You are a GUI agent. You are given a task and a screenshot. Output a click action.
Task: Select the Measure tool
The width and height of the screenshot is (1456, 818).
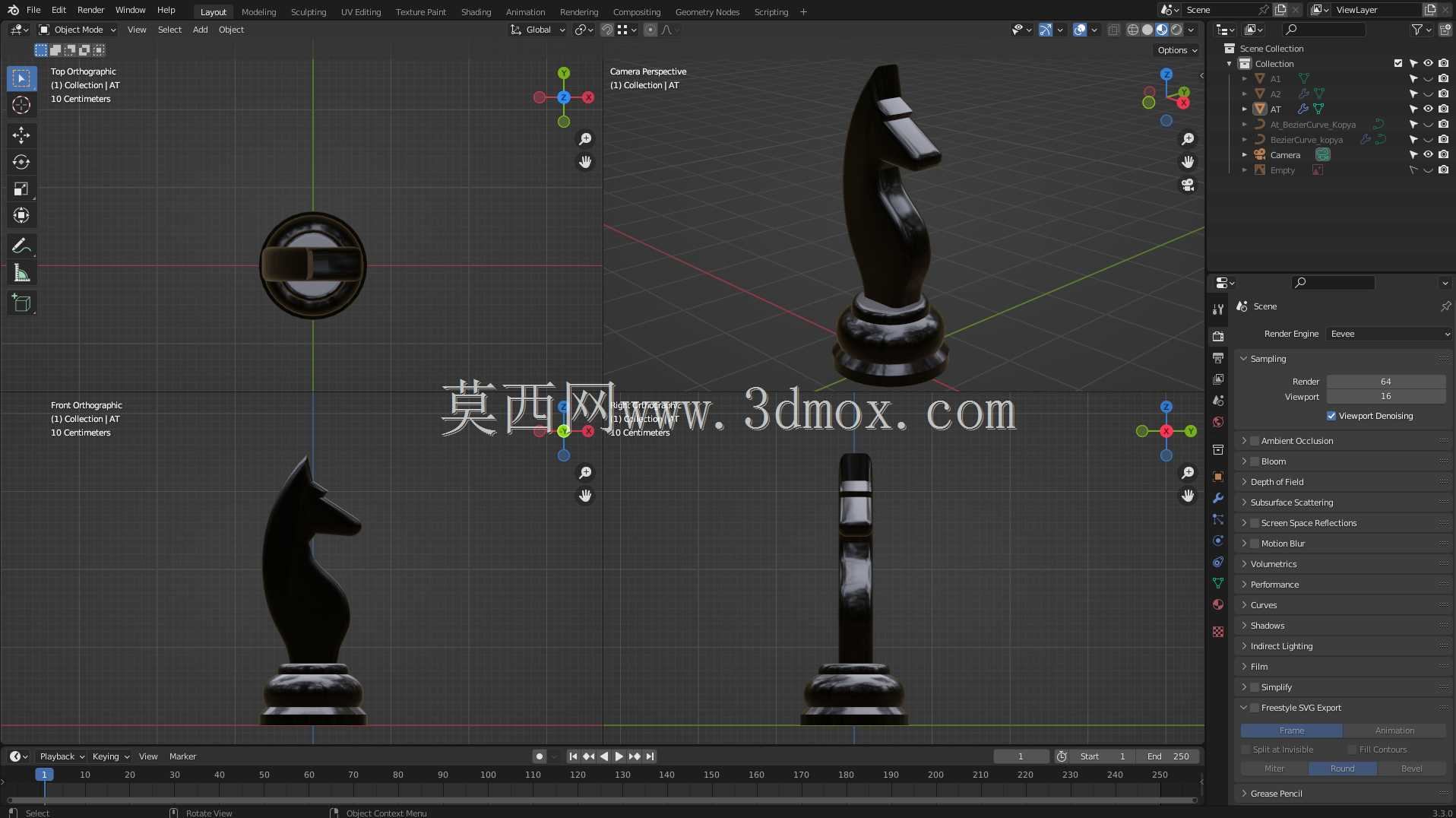tap(21, 273)
